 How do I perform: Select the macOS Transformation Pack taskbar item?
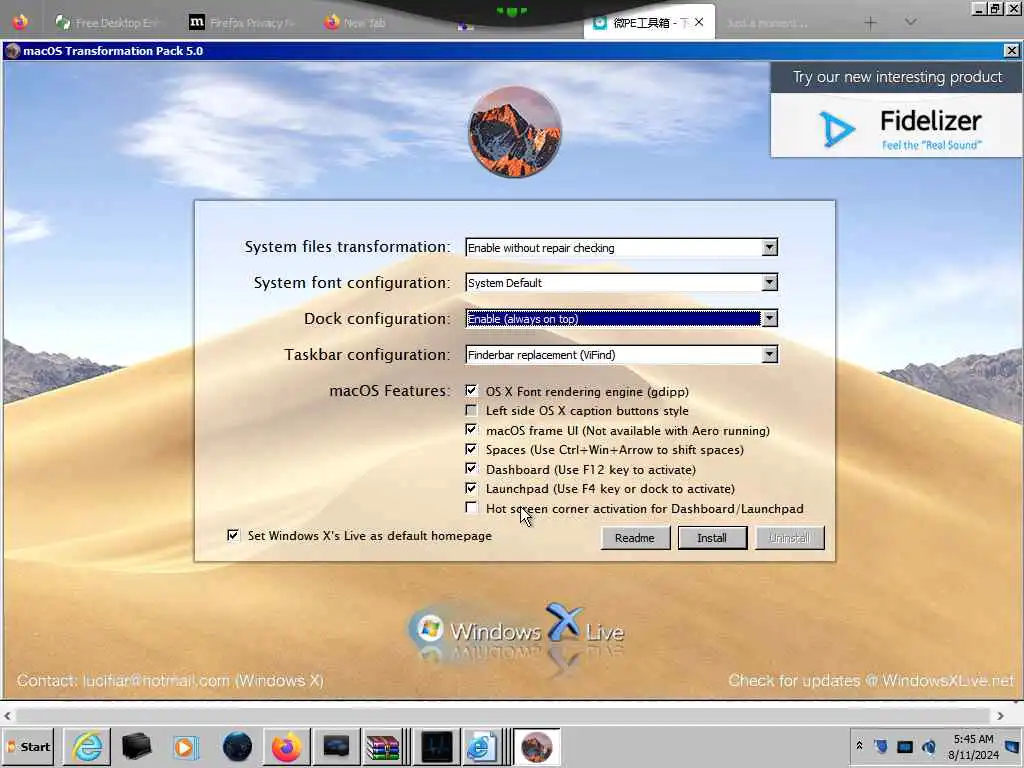pos(537,746)
